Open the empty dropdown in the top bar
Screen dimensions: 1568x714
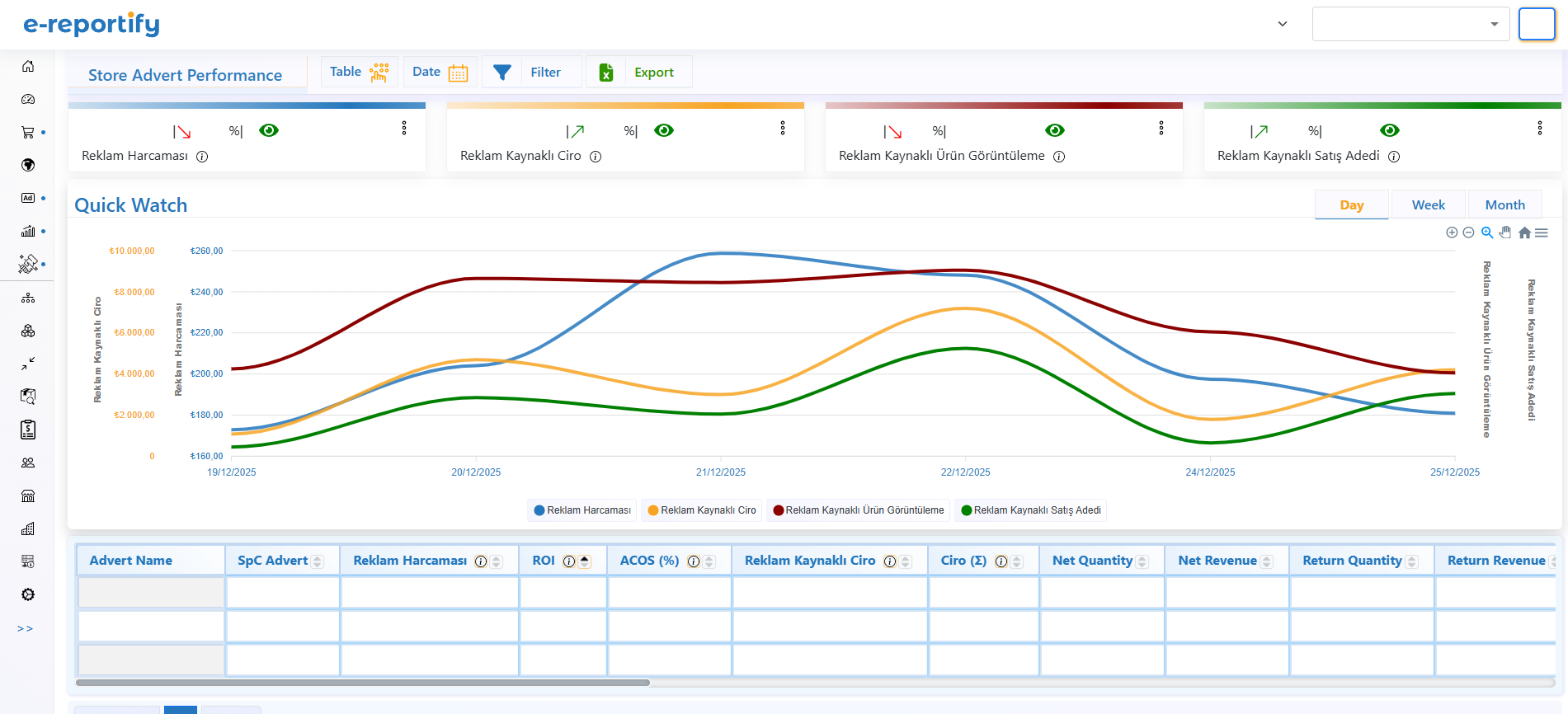tap(1410, 24)
